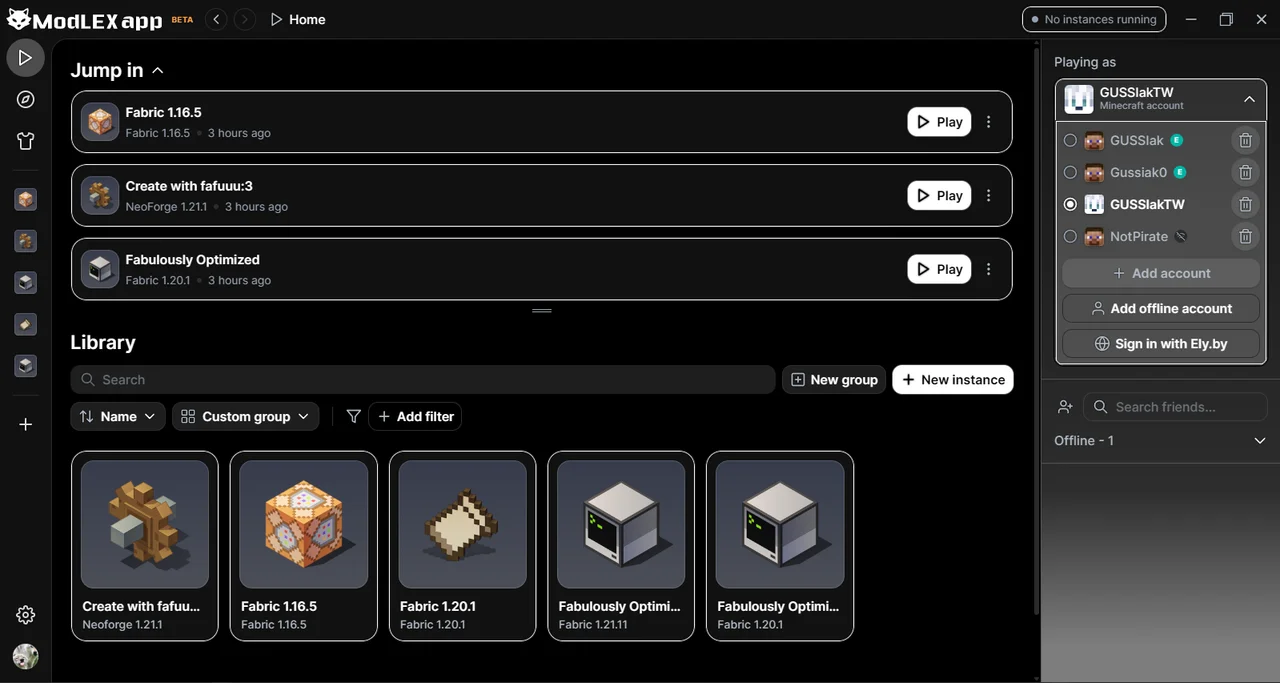Click the New instance button
The height and width of the screenshot is (683, 1280).
pyautogui.click(x=953, y=380)
